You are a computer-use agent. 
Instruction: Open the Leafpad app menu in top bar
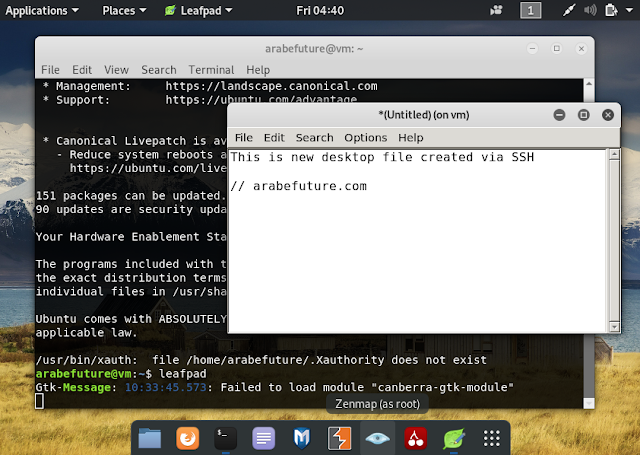point(199,10)
